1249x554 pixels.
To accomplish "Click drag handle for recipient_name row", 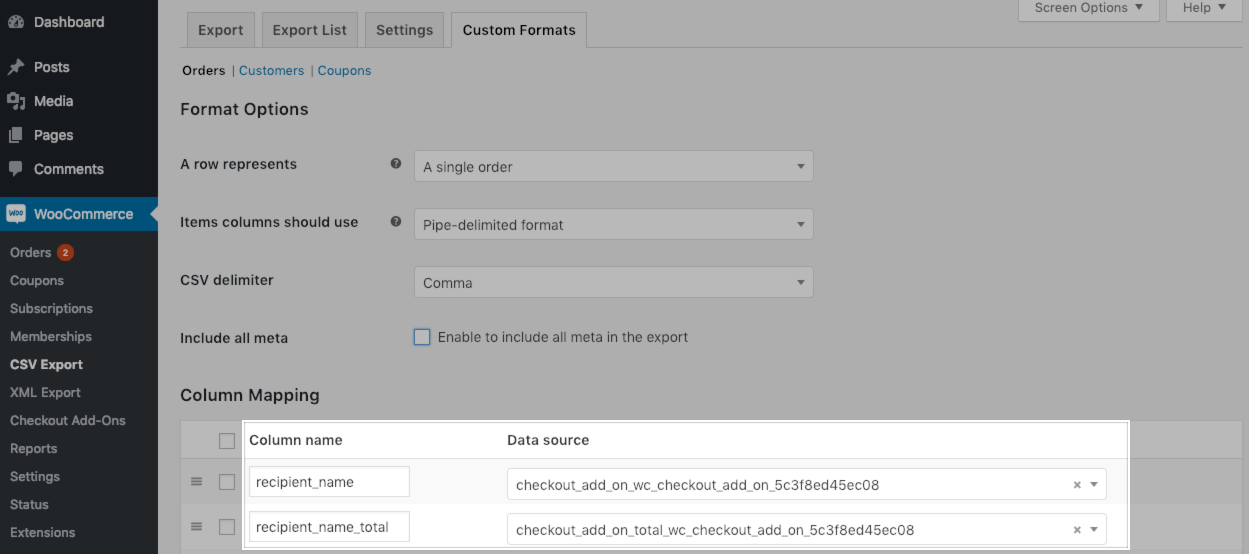I will [197, 482].
